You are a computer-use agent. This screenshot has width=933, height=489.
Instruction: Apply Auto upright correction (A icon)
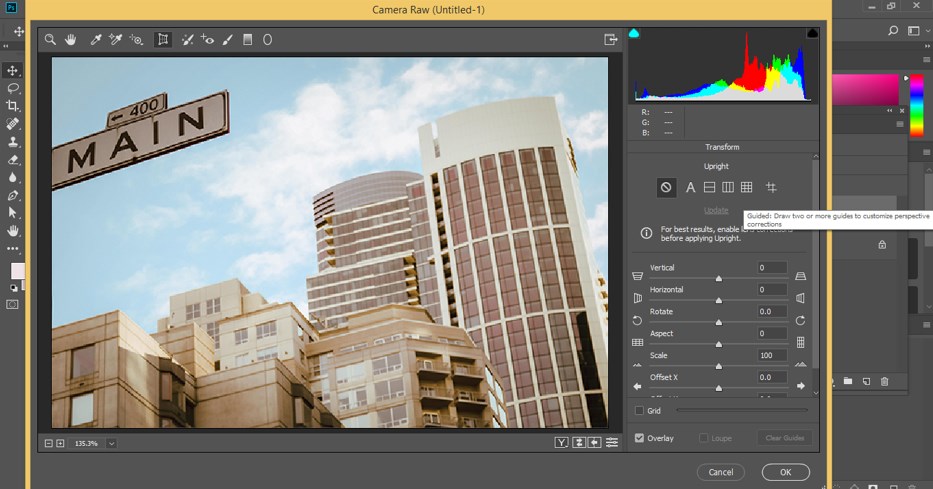[x=690, y=187]
